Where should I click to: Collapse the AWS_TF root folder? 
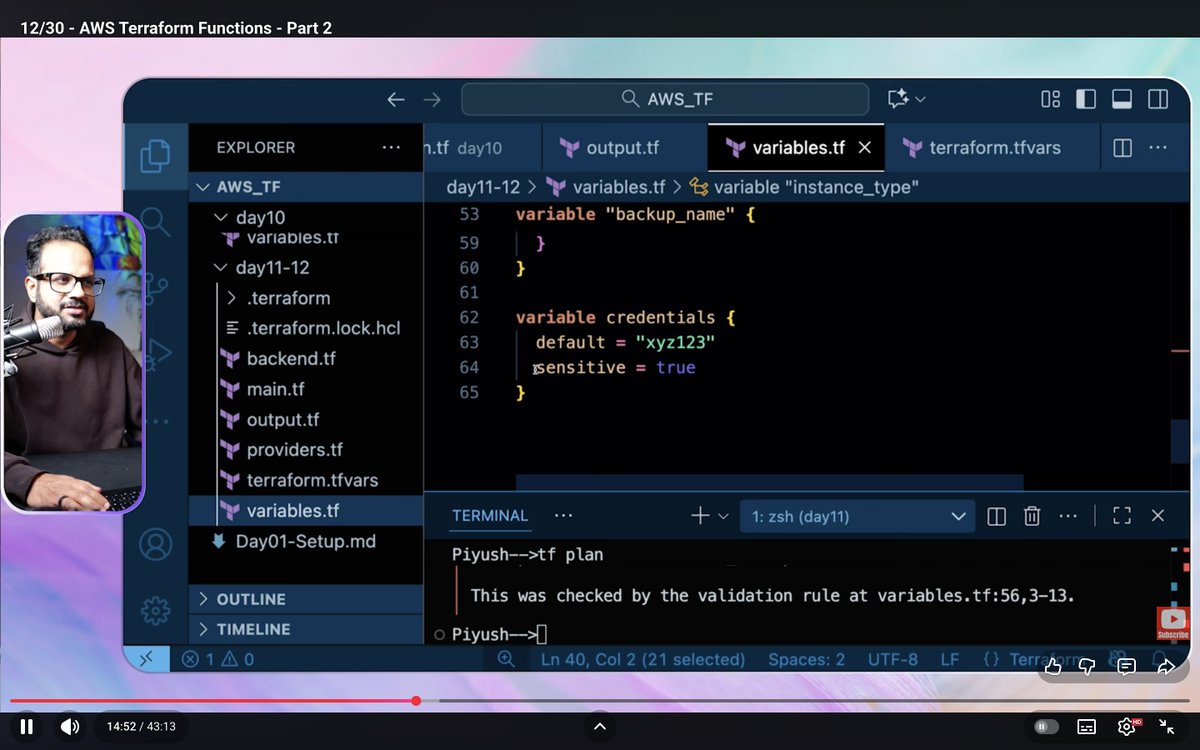306,187
